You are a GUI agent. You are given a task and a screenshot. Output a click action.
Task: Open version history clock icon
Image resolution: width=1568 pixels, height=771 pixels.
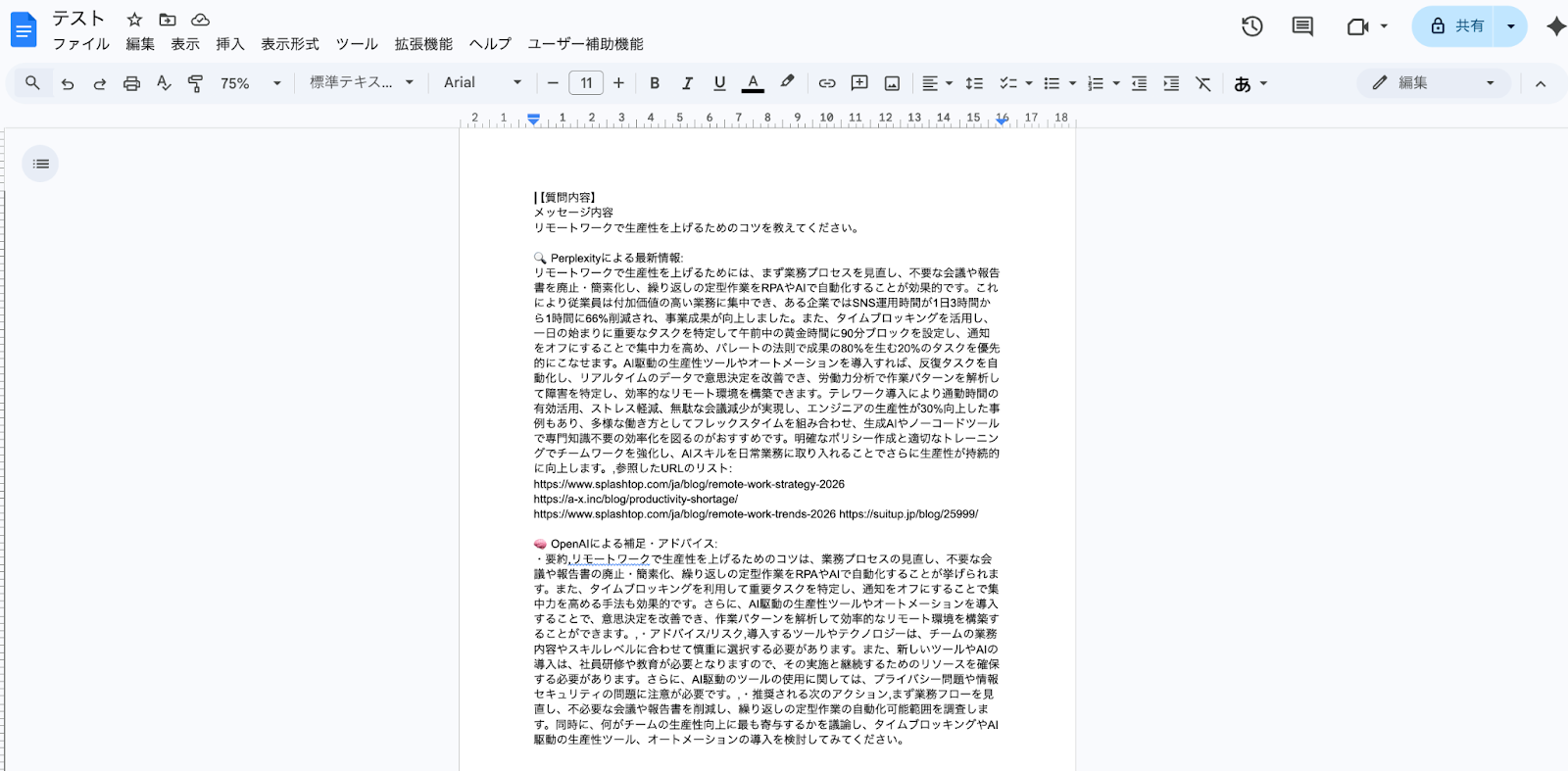tap(1252, 26)
